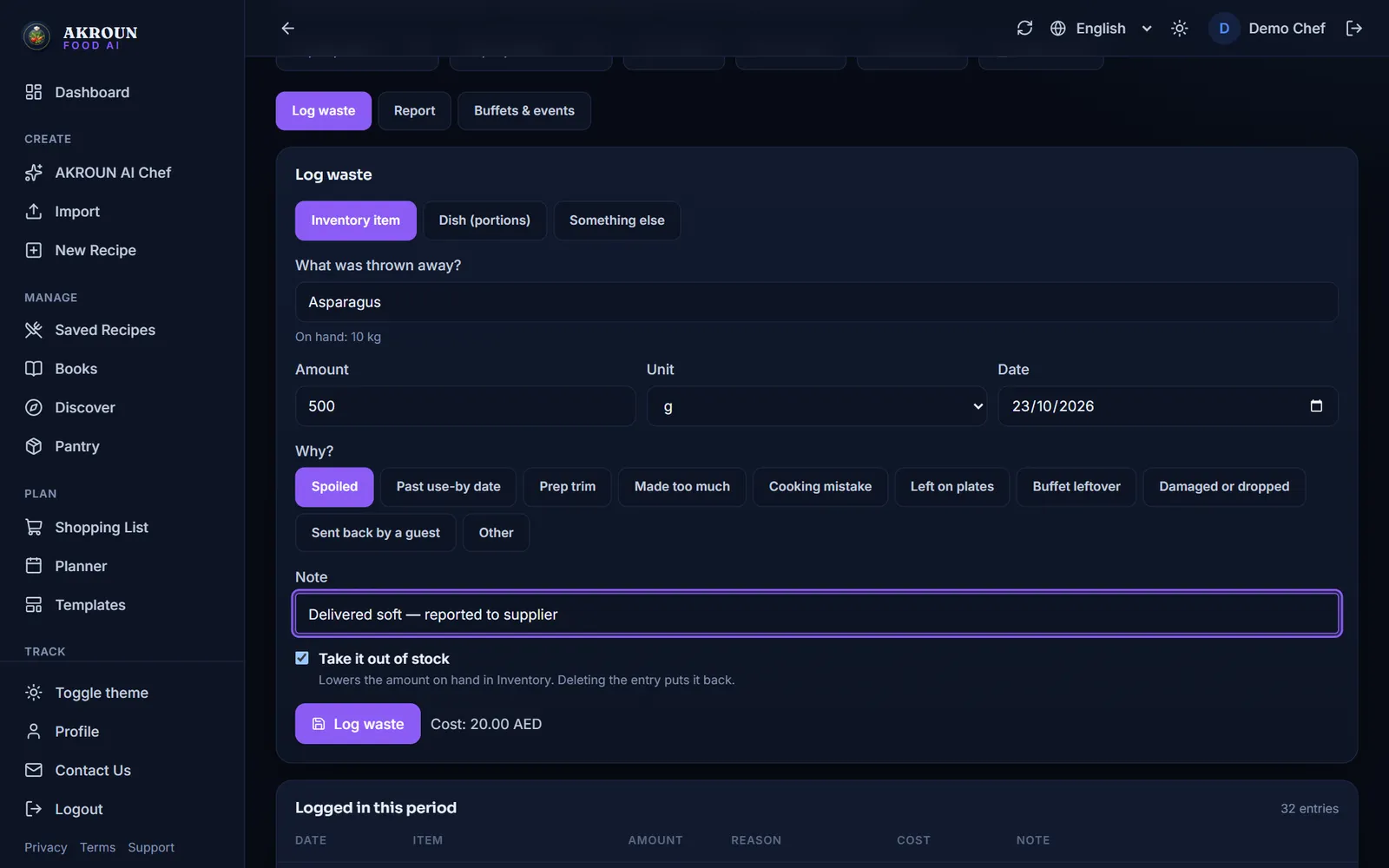The height and width of the screenshot is (868, 1389).
Task: Select the Past use-by date reason
Action: click(448, 487)
